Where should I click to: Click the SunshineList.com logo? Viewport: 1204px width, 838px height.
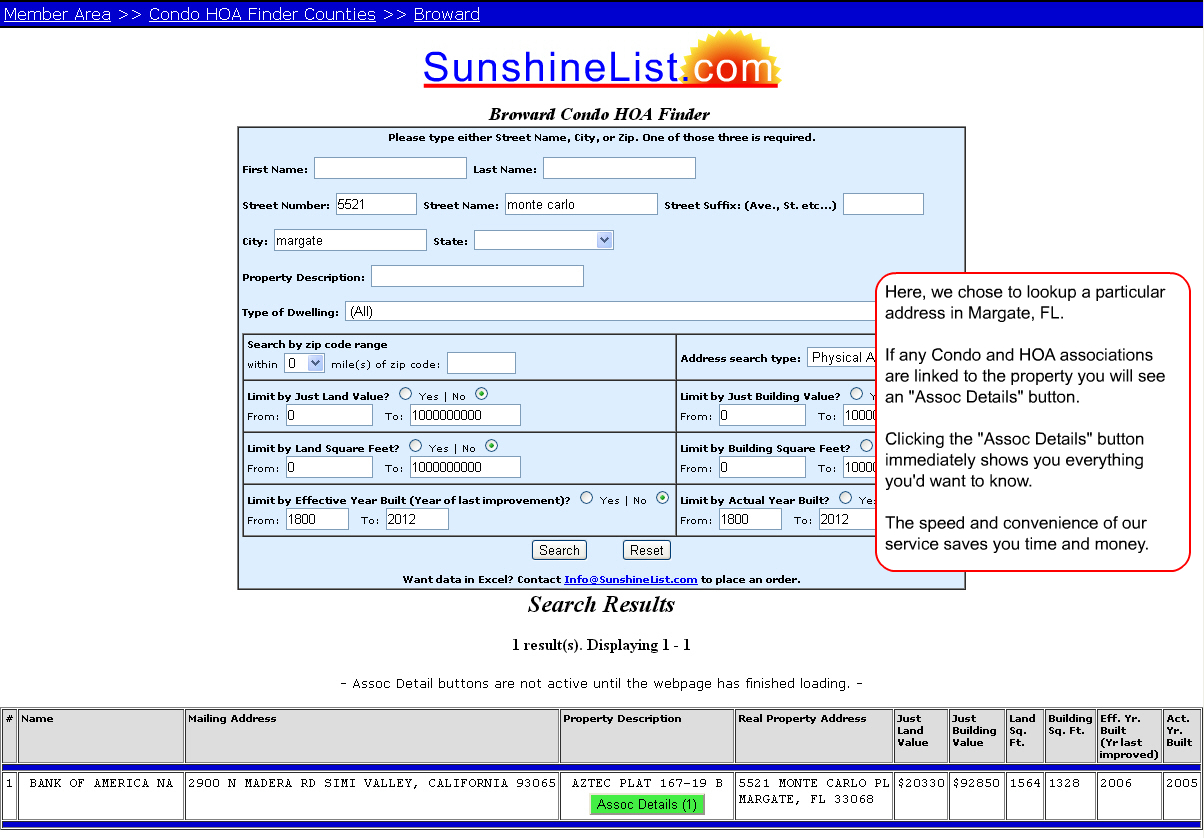(x=600, y=66)
